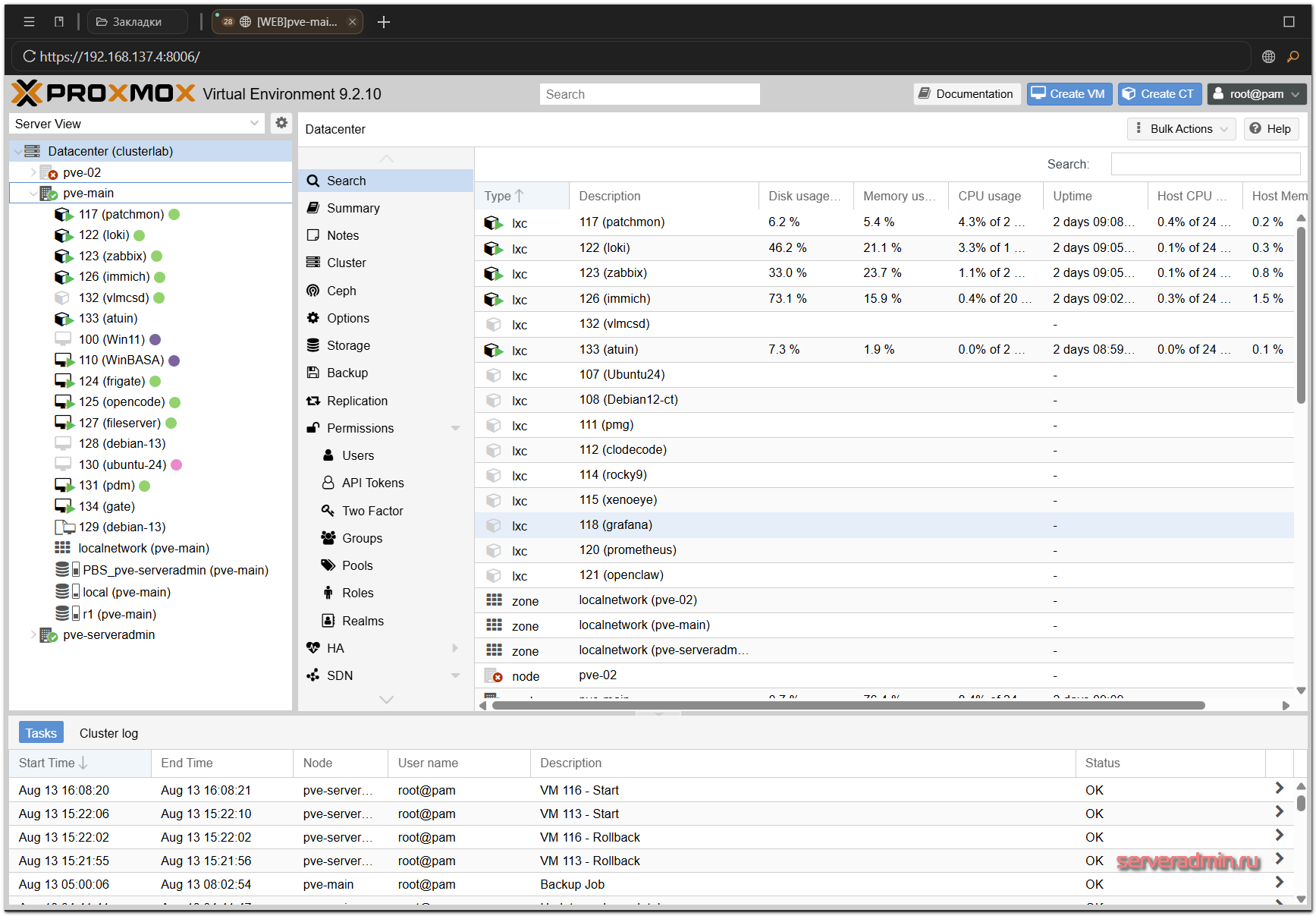Click the 129 (debian-13) template icon

click(x=64, y=527)
